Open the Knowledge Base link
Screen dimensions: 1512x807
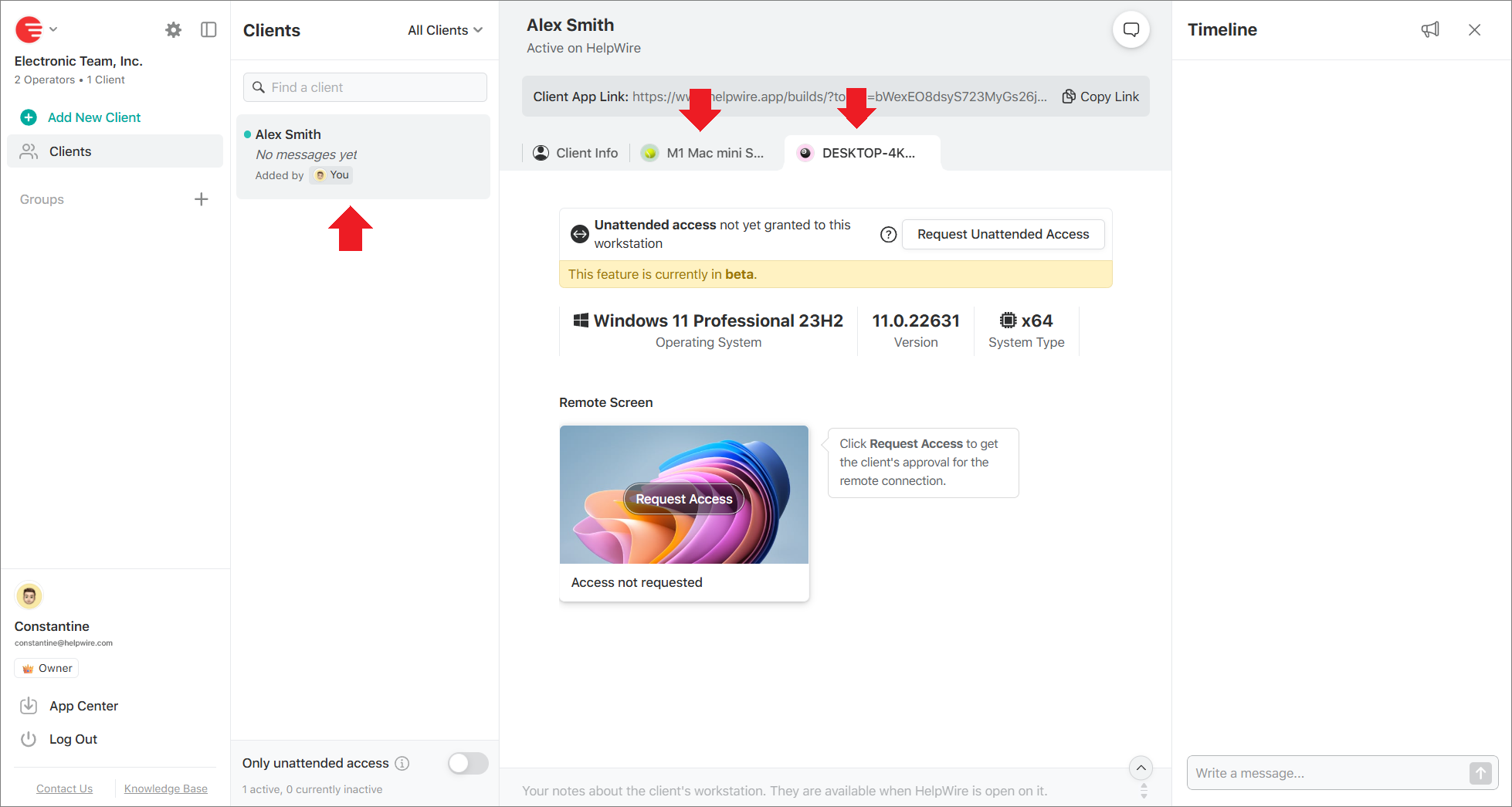click(165, 788)
